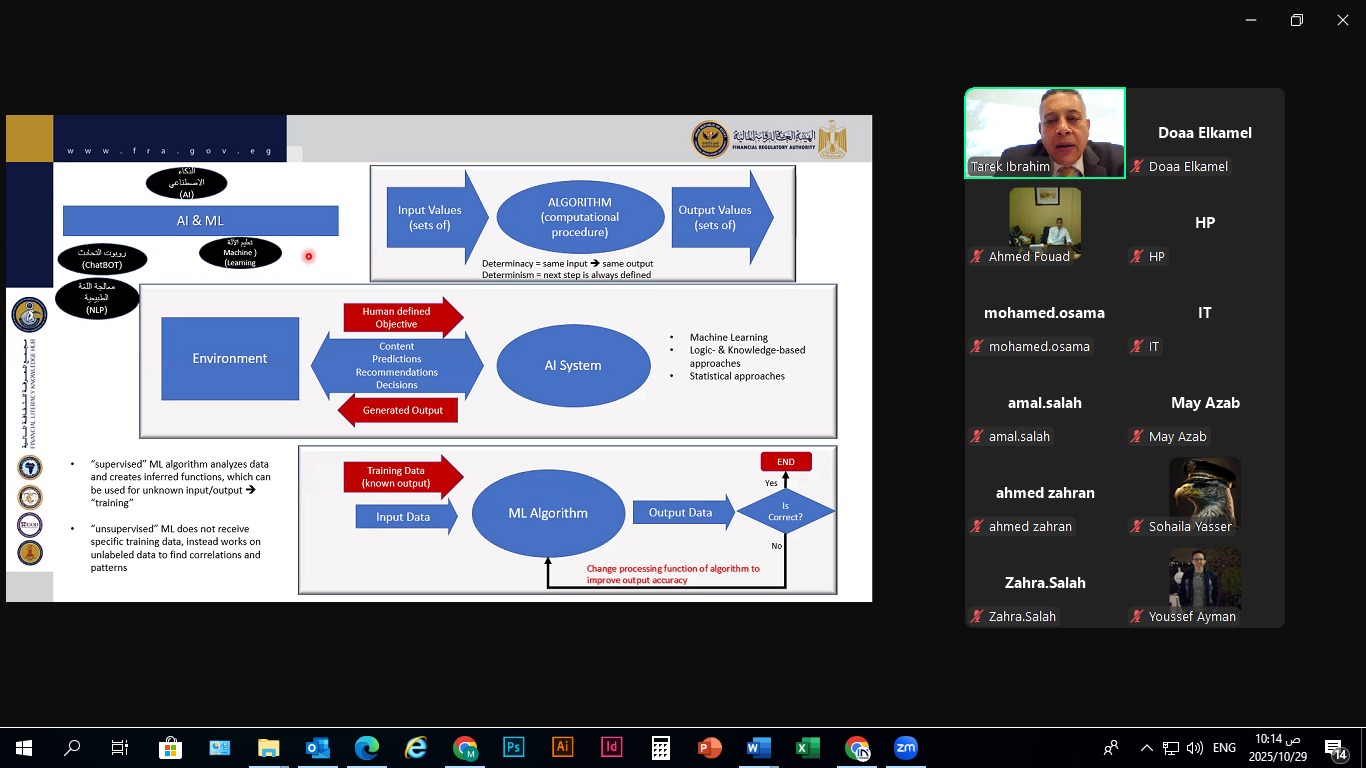Open Calculator from the taskbar
Screen dimensions: 1366x768
tap(661, 748)
